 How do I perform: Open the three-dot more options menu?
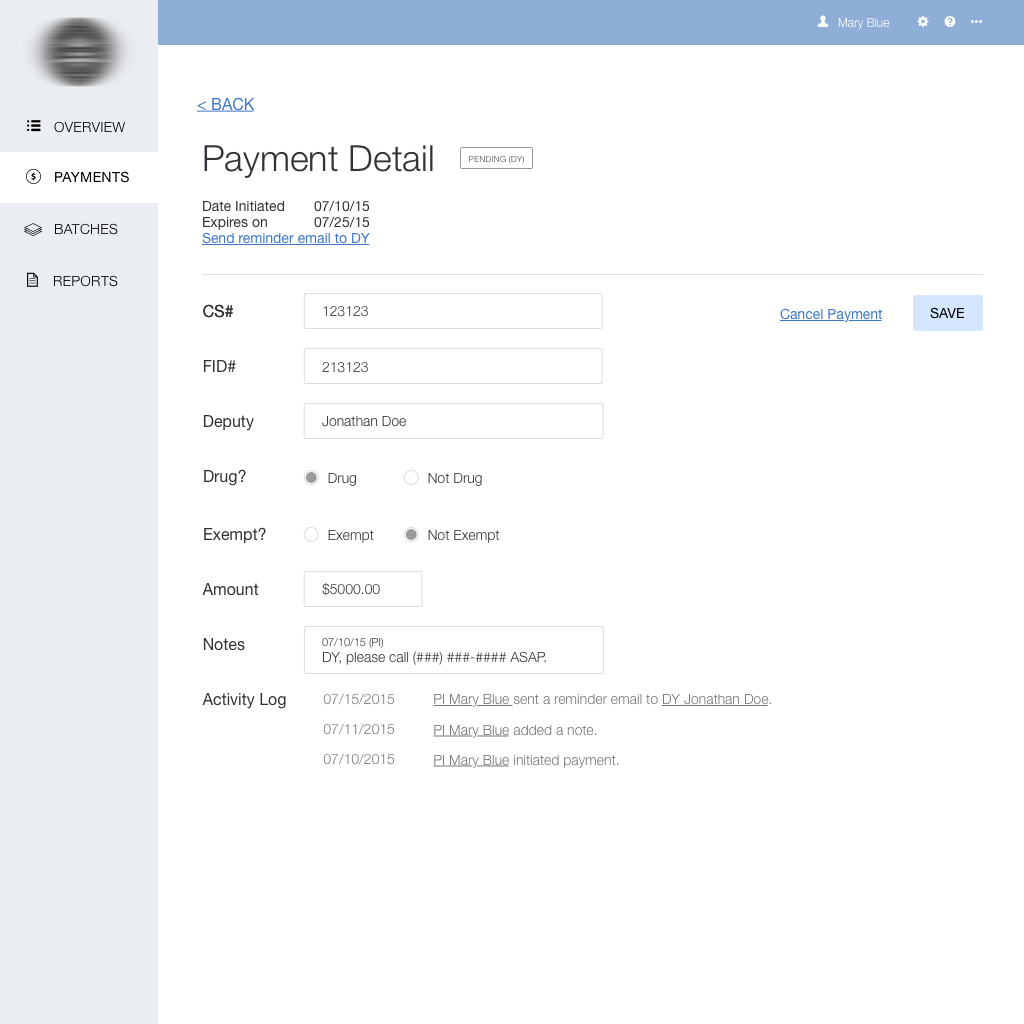[976, 22]
